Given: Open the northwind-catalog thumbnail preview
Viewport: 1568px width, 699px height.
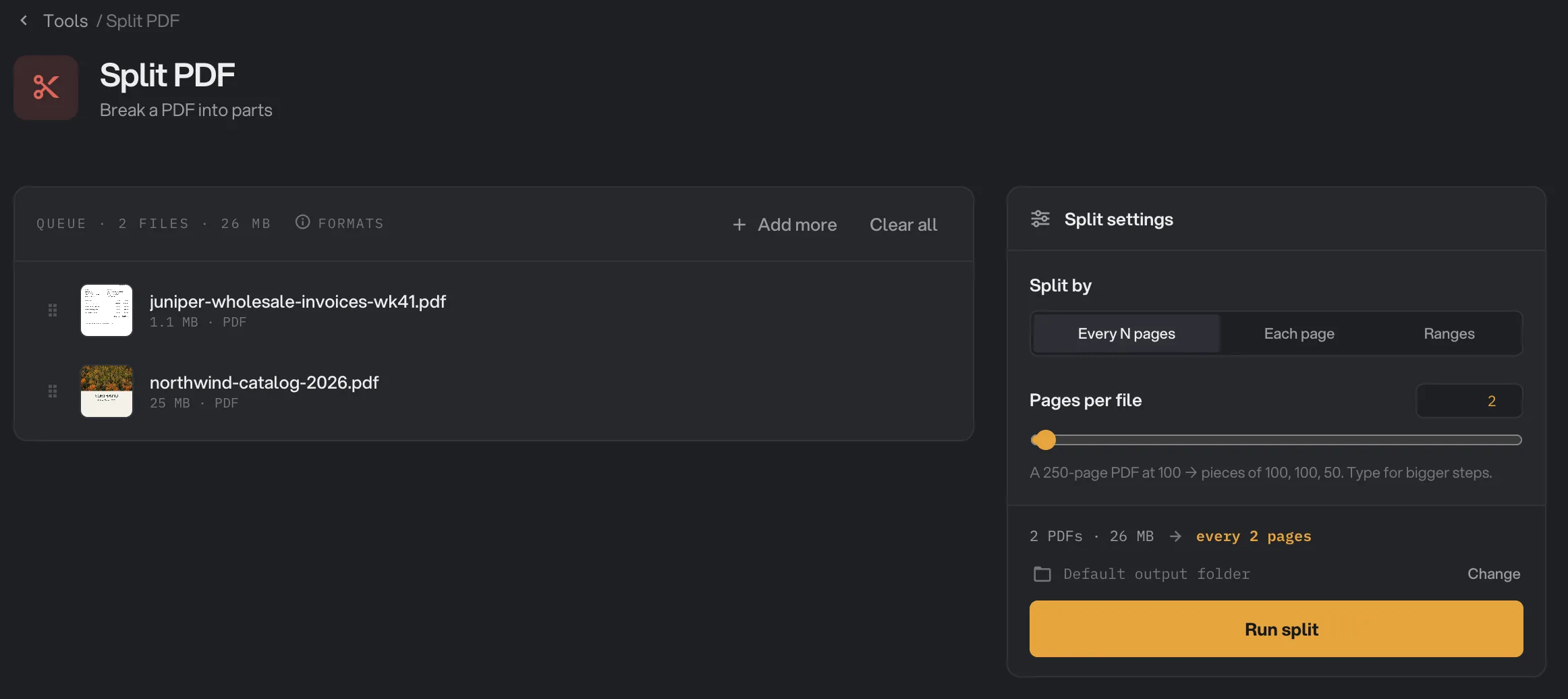Looking at the screenshot, I should [x=107, y=391].
